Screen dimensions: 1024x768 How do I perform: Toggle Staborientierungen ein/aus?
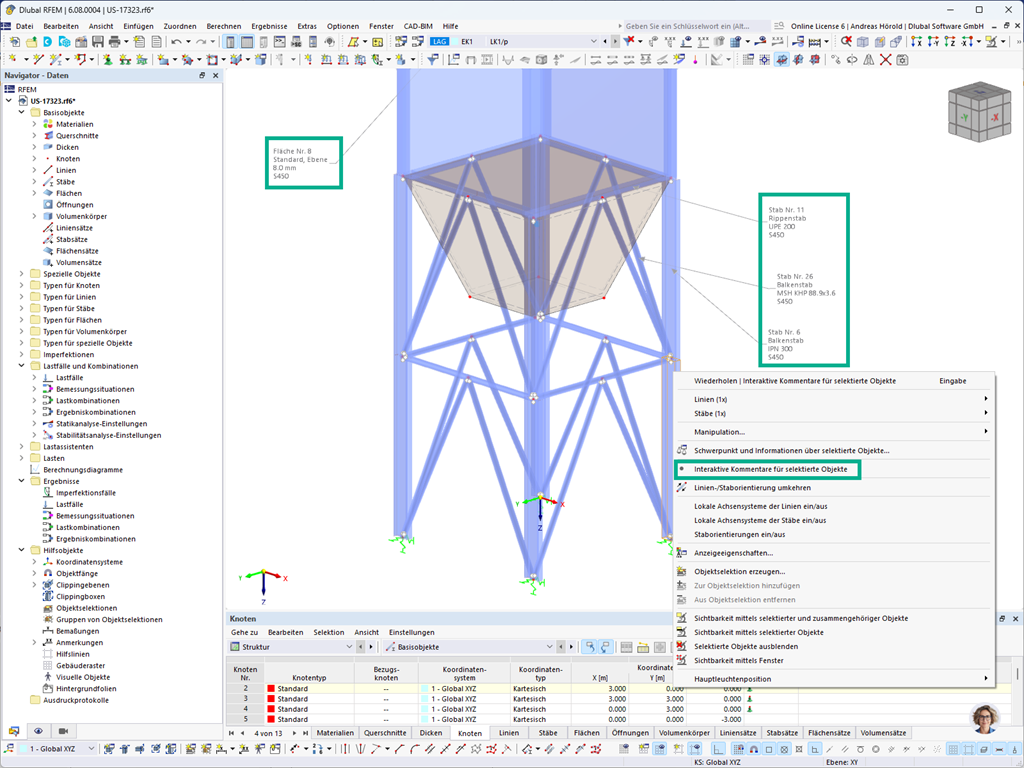739,534
